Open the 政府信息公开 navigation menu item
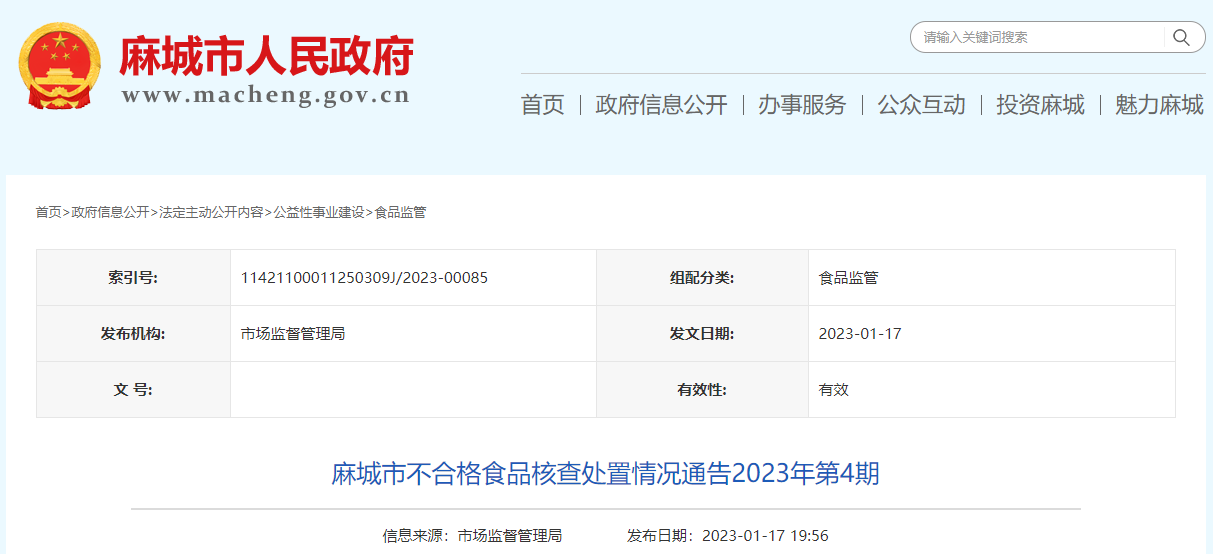This screenshot has height=554, width=1213. [661, 104]
